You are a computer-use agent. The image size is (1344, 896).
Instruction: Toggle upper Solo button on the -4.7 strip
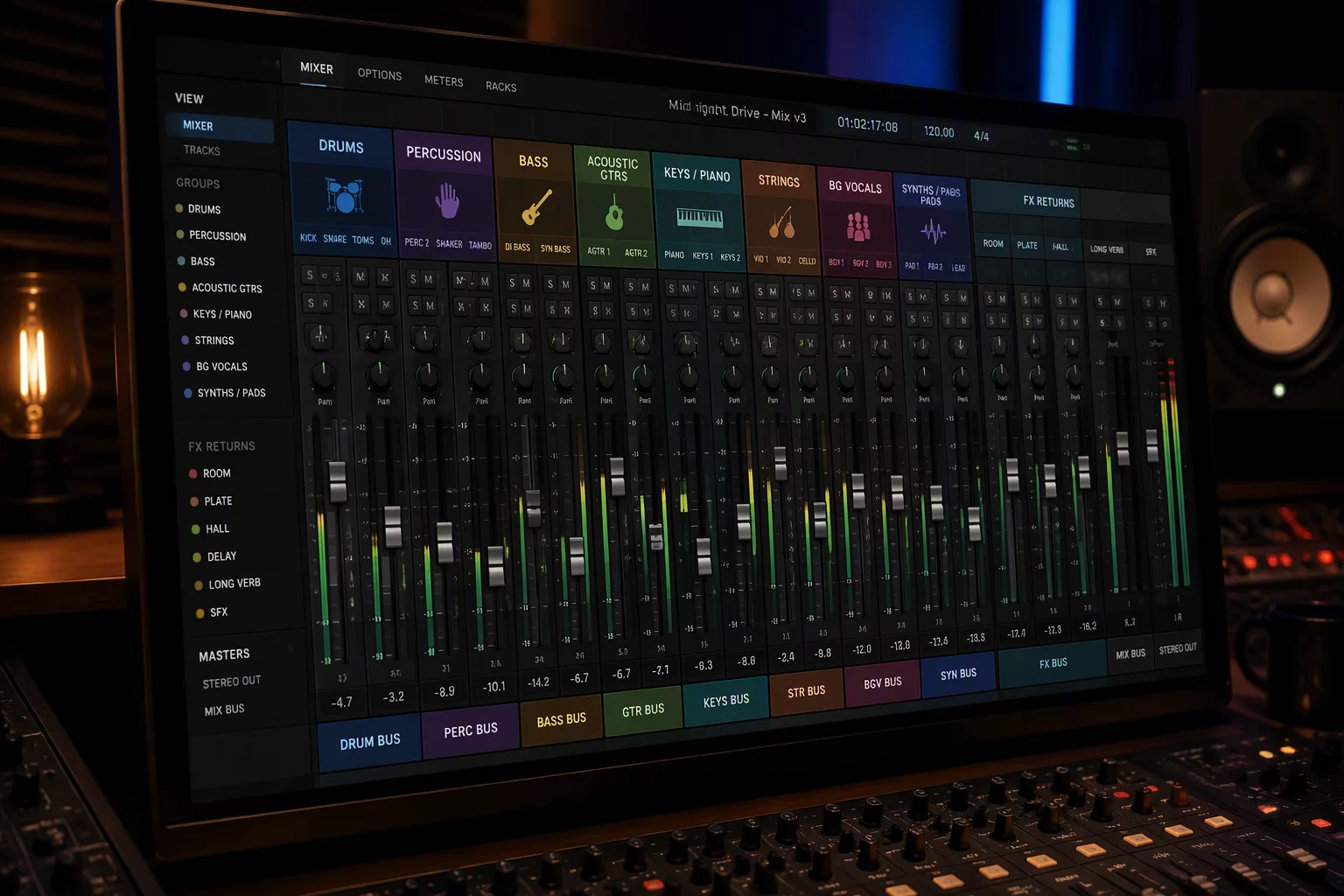pyautogui.click(x=310, y=276)
